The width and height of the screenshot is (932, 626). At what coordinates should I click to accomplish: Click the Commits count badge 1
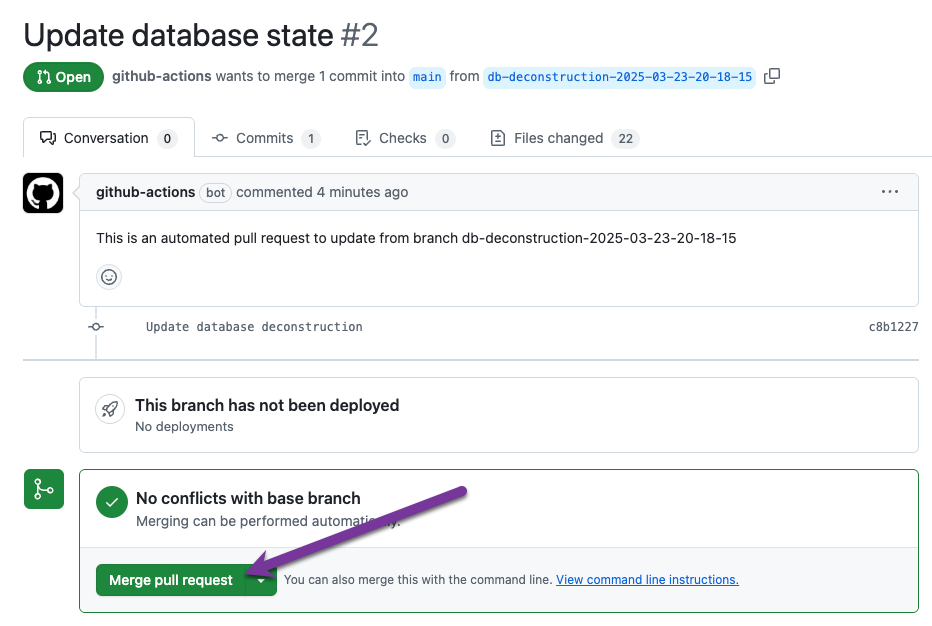pyautogui.click(x=311, y=139)
